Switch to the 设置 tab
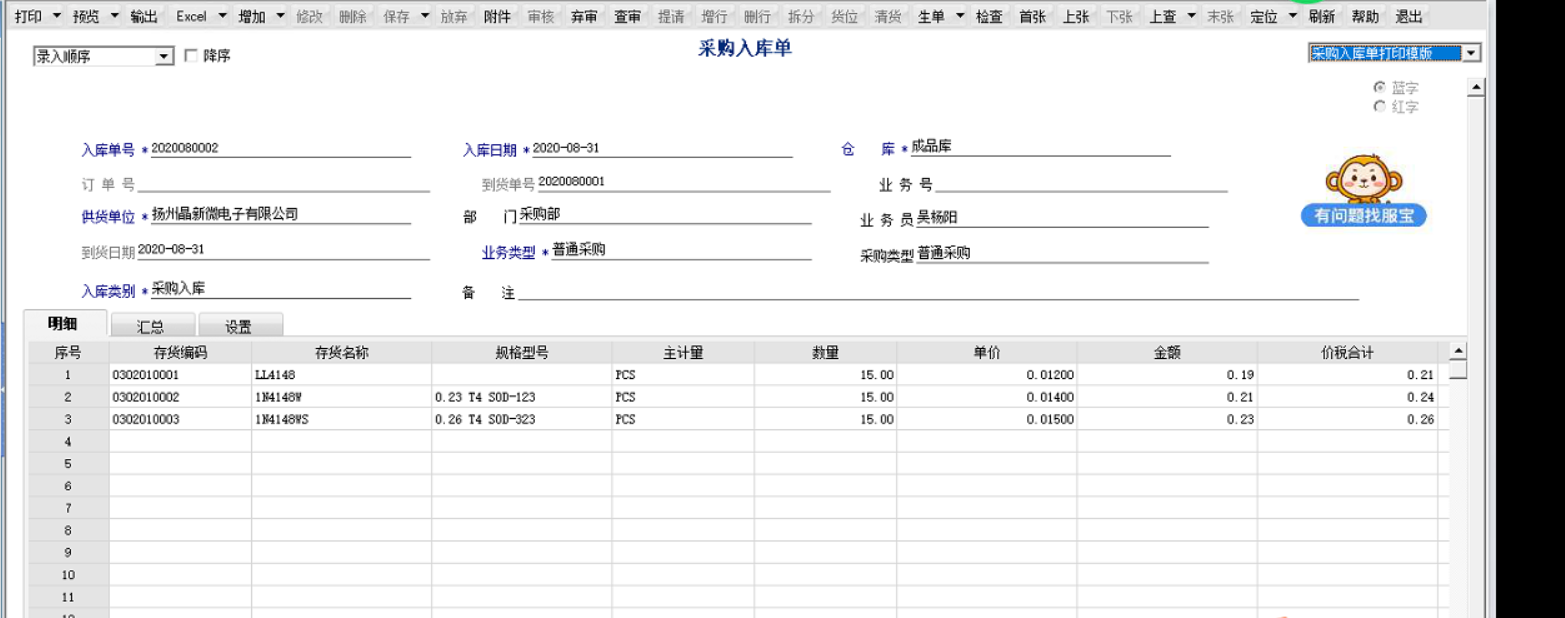Viewport: 1565px width, 618px height. (x=239, y=326)
